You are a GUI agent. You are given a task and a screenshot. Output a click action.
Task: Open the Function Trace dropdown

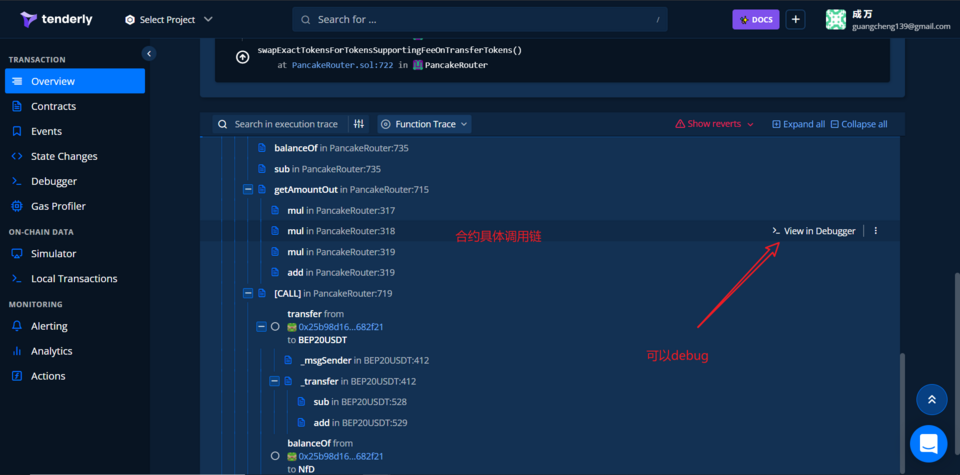[424, 124]
